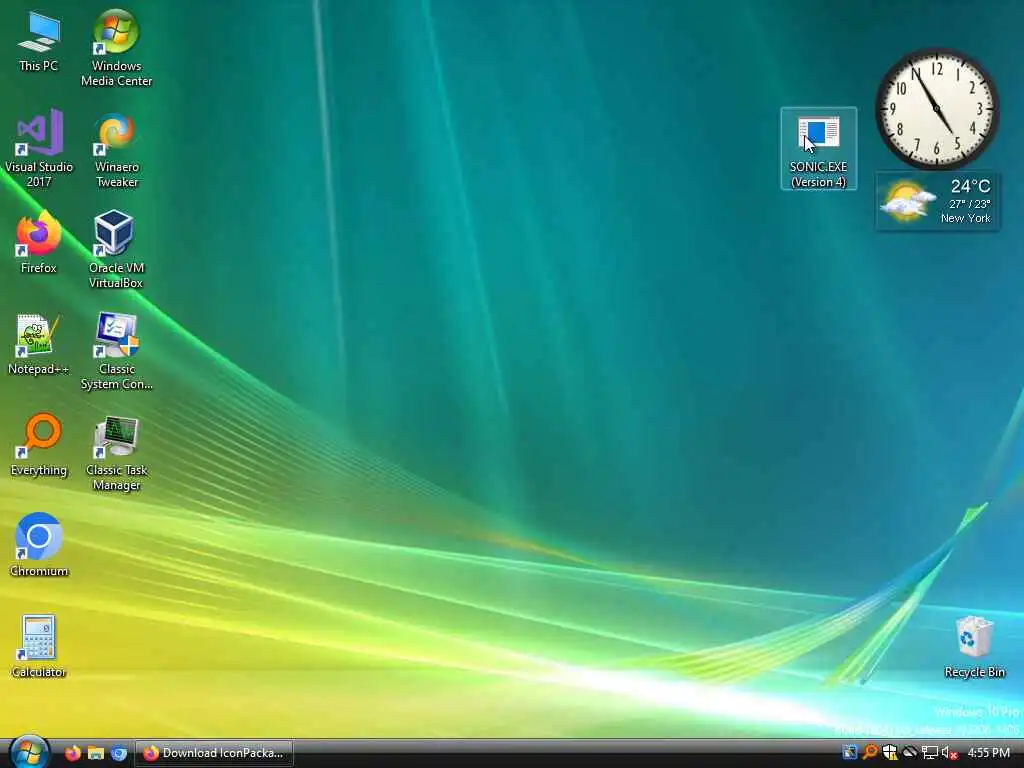Click the muted volume speaker icon
The width and height of the screenshot is (1024, 768).
click(949, 753)
